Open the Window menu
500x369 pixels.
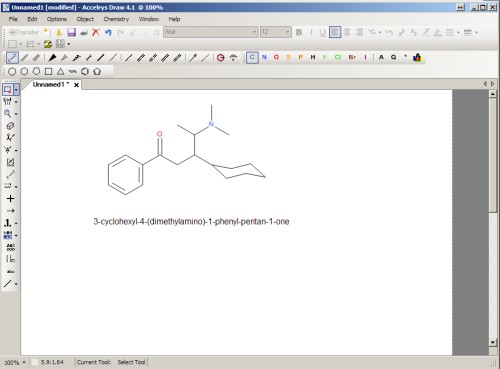click(x=149, y=19)
